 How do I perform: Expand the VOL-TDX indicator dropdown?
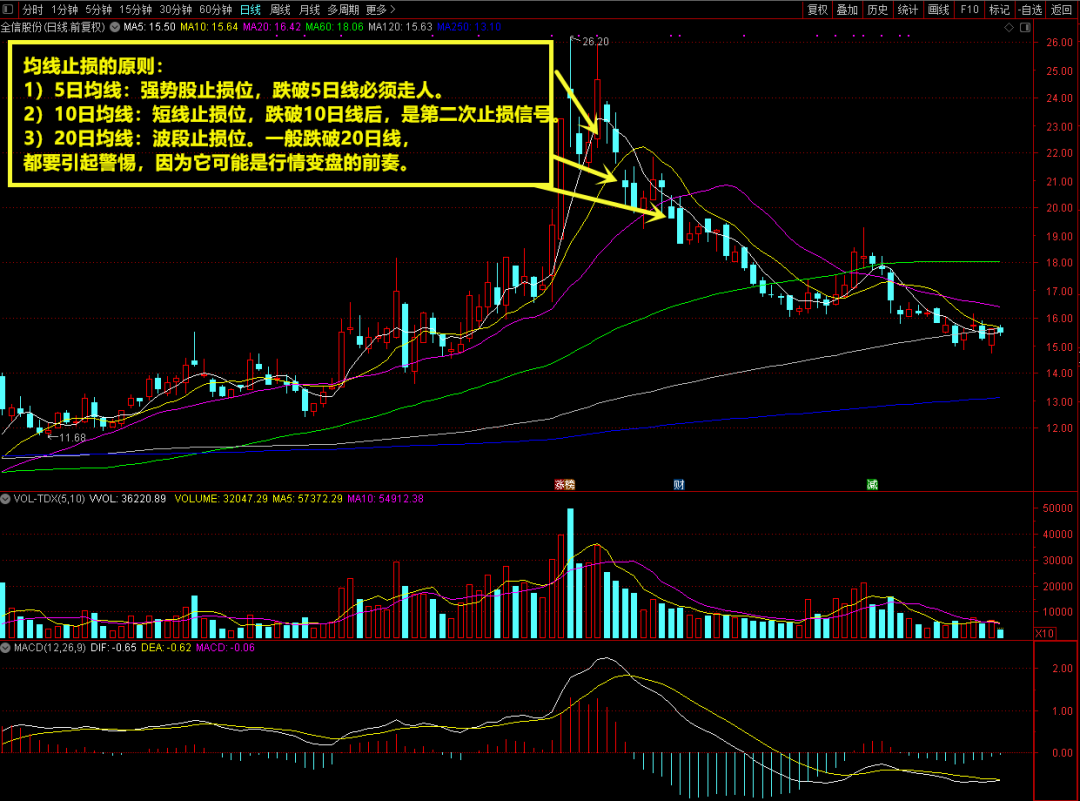(7, 498)
